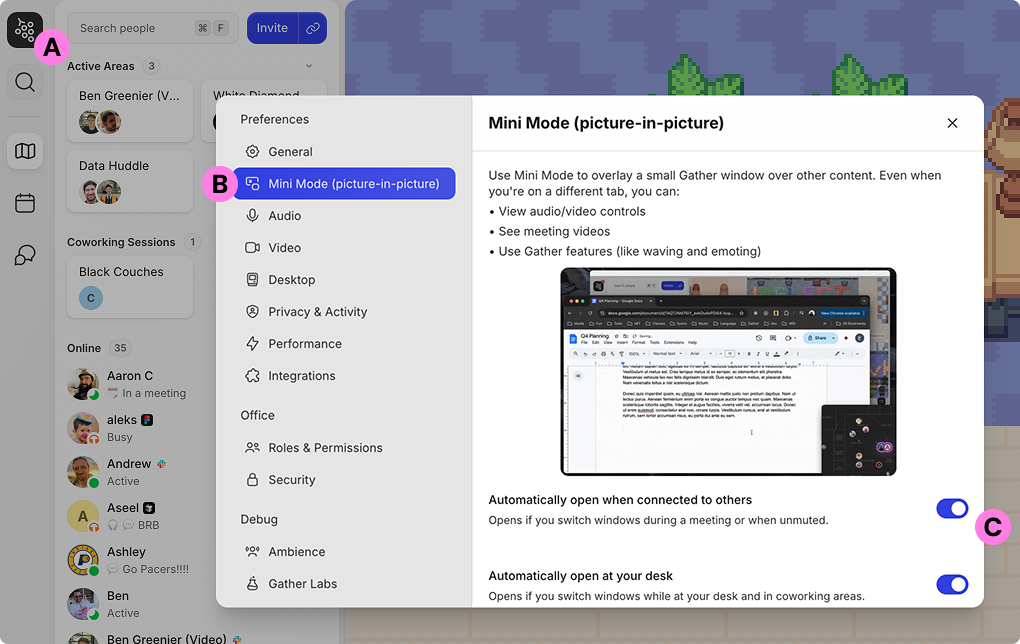Screen dimensions: 1020x644
Task: Copy invite link via chain icon
Action: coord(313,28)
